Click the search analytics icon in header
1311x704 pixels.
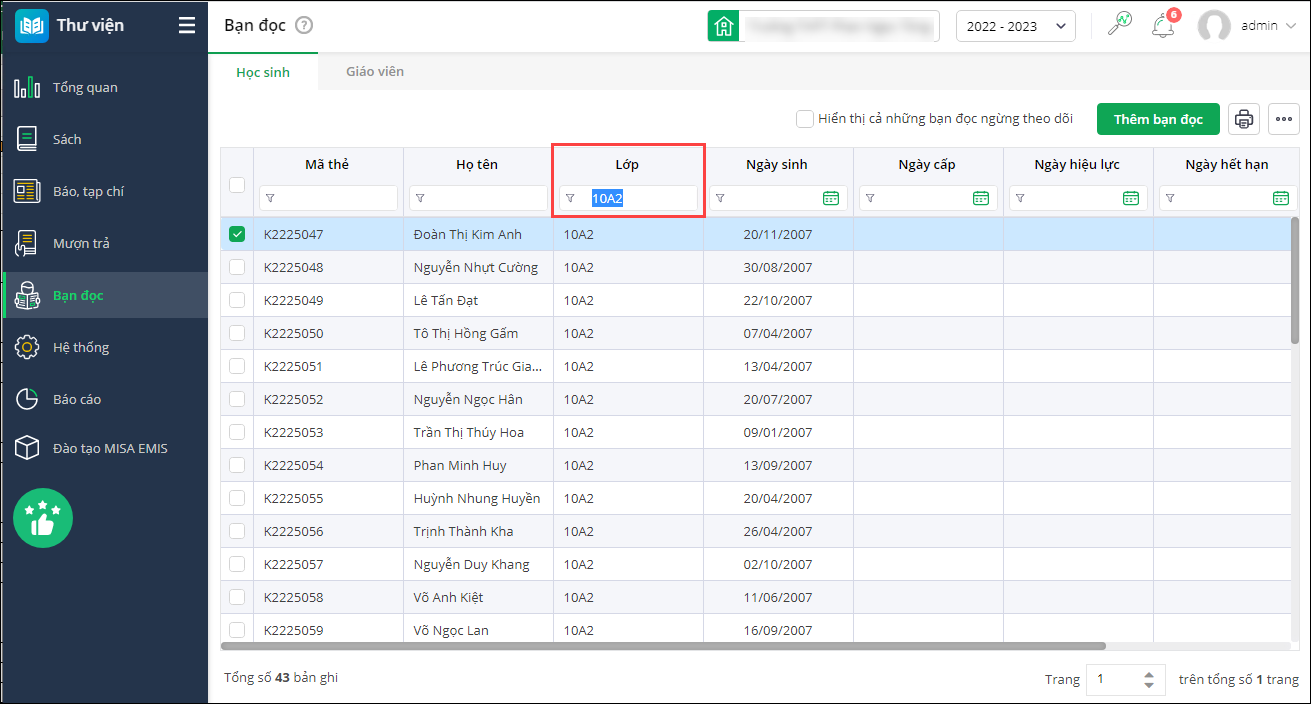coord(1120,24)
